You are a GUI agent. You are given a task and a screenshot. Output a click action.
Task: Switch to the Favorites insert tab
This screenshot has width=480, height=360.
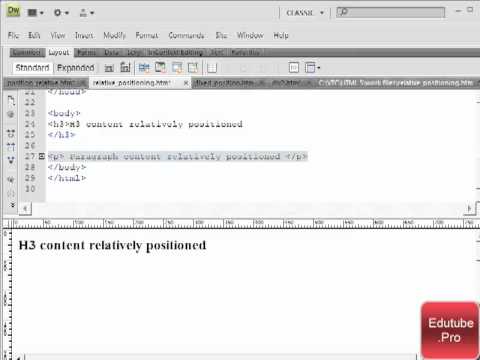pos(245,52)
